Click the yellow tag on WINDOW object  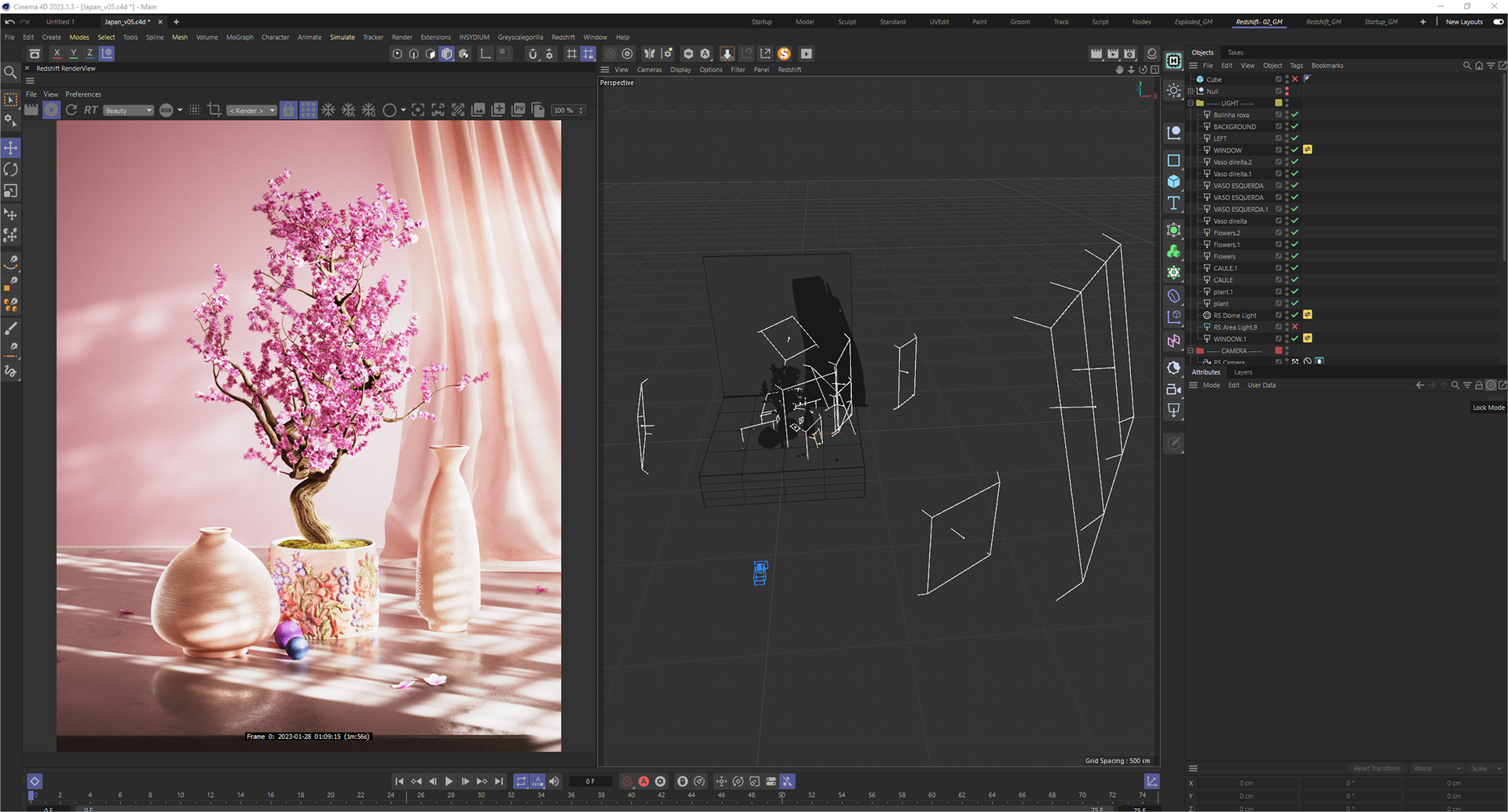point(1308,149)
